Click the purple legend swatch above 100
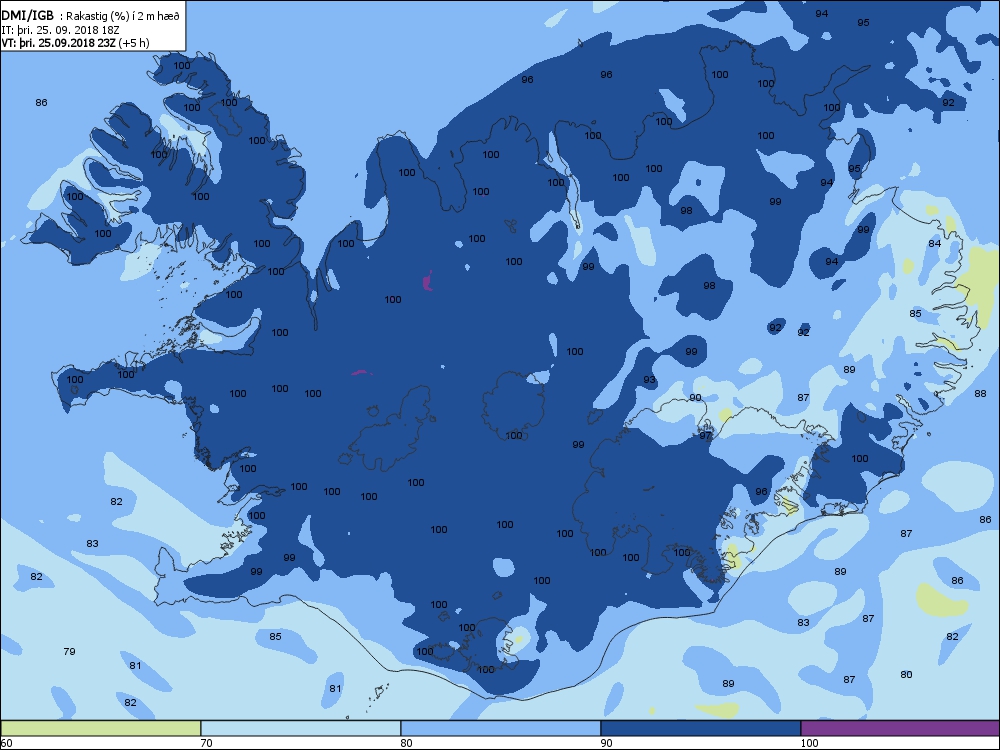Image resolution: width=1000 pixels, height=750 pixels. tap(900, 728)
